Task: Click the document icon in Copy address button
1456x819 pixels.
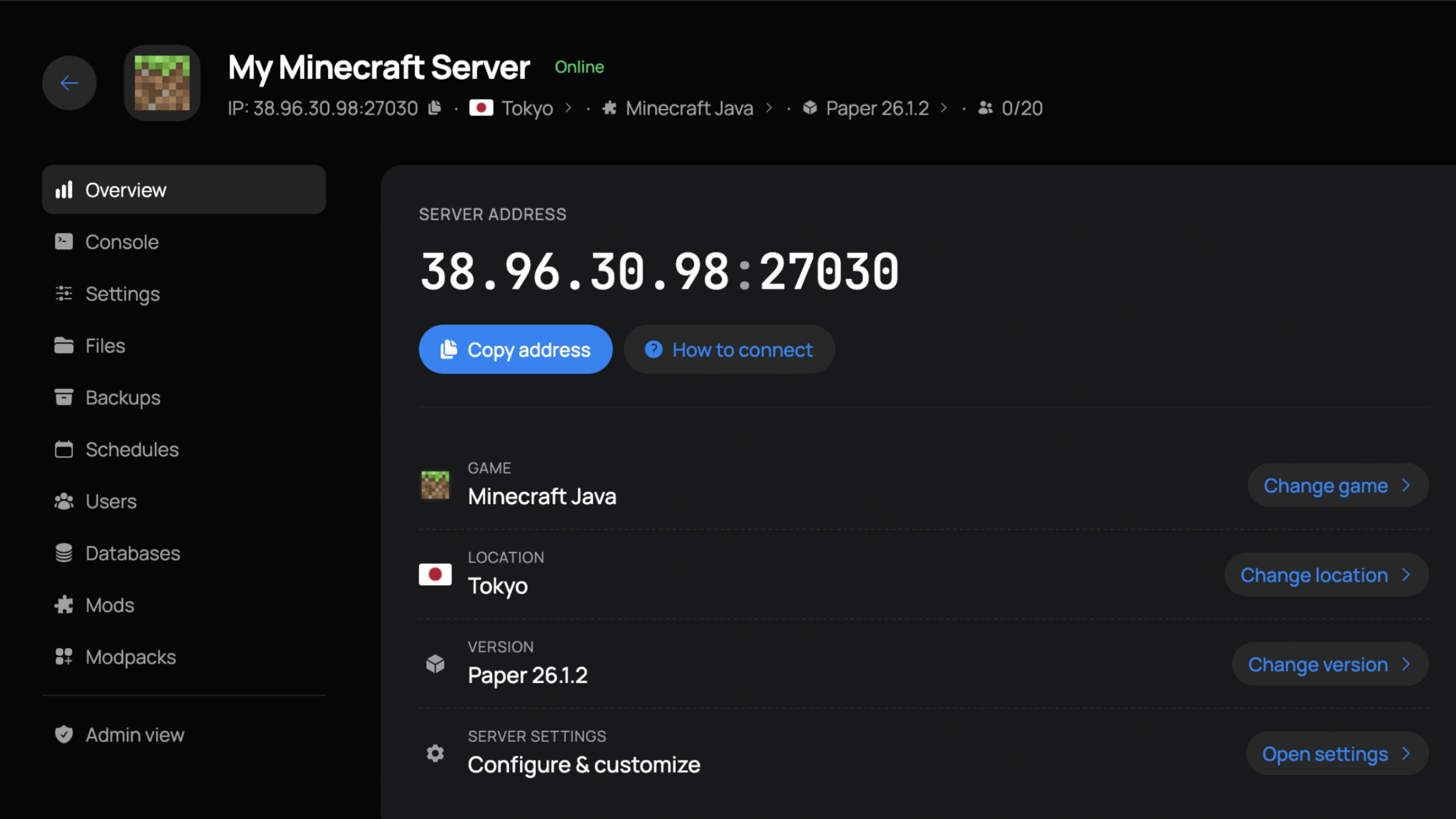Action: tap(449, 349)
